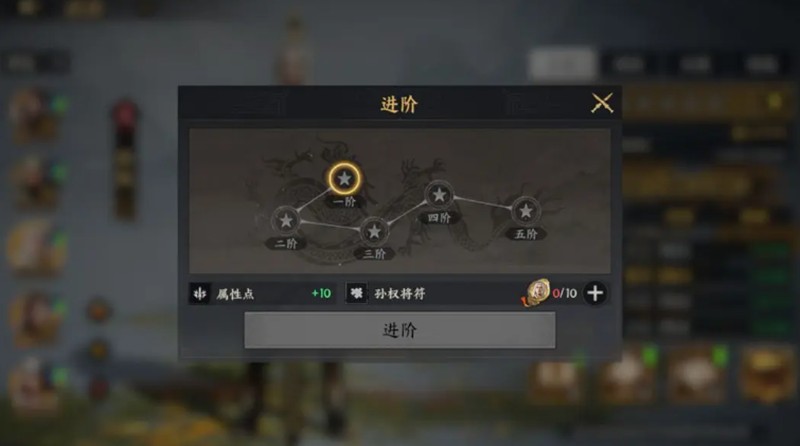The width and height of the screenshot is (800, 446).
Task: Click the 属性点 +10 bonus value
Action: coord(321,293)
